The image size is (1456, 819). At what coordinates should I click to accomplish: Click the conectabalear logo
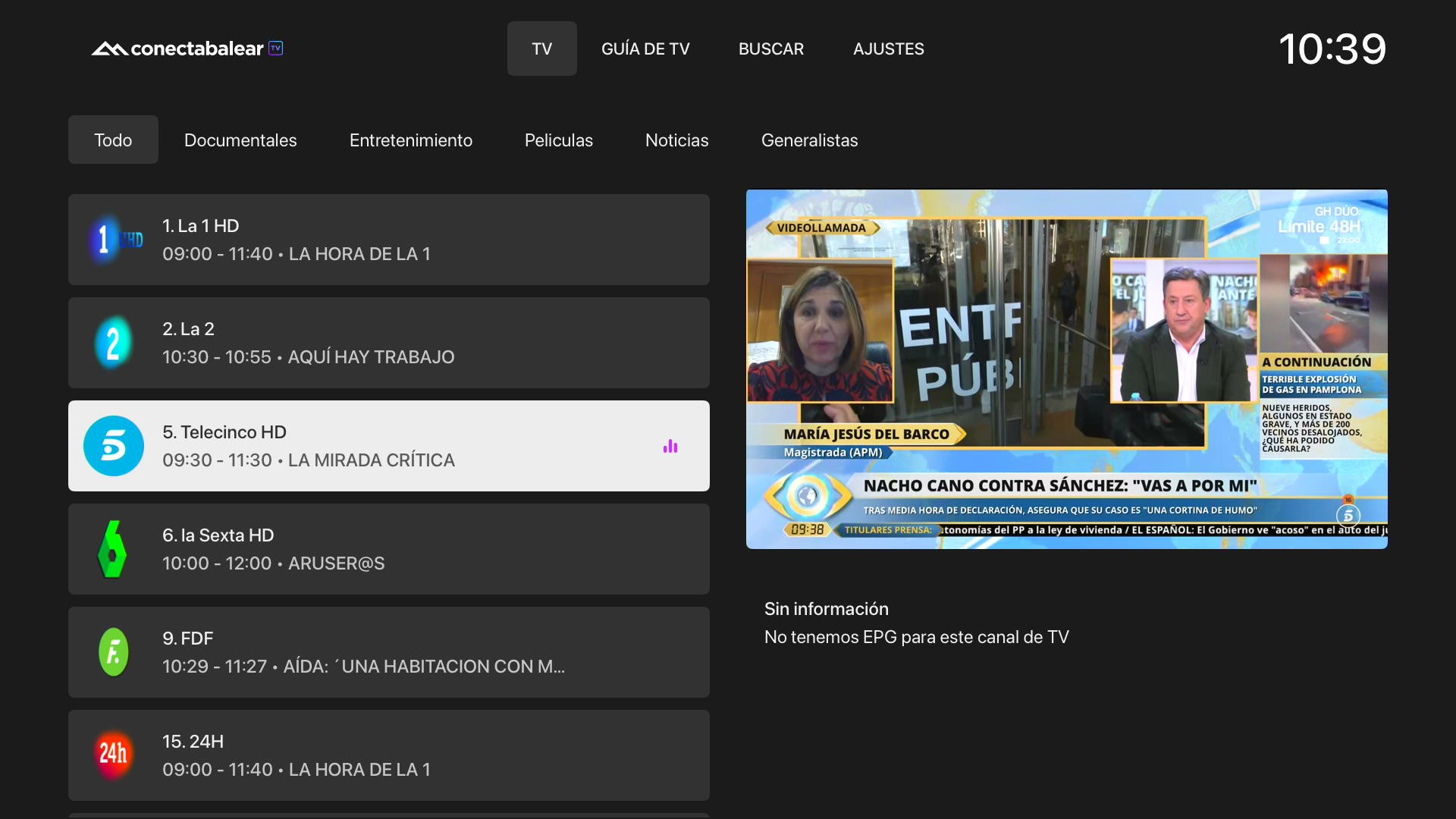click(187, 49)
